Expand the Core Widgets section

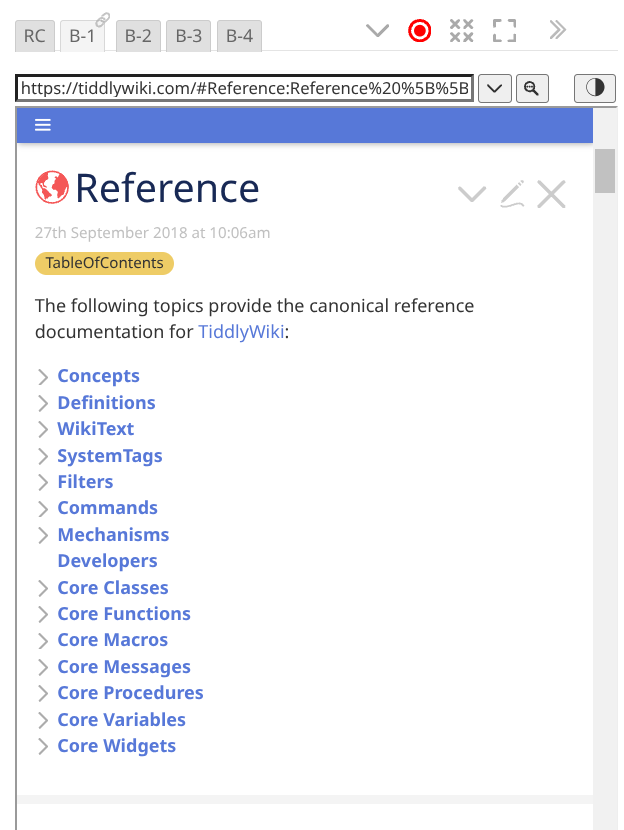(43, 746)
